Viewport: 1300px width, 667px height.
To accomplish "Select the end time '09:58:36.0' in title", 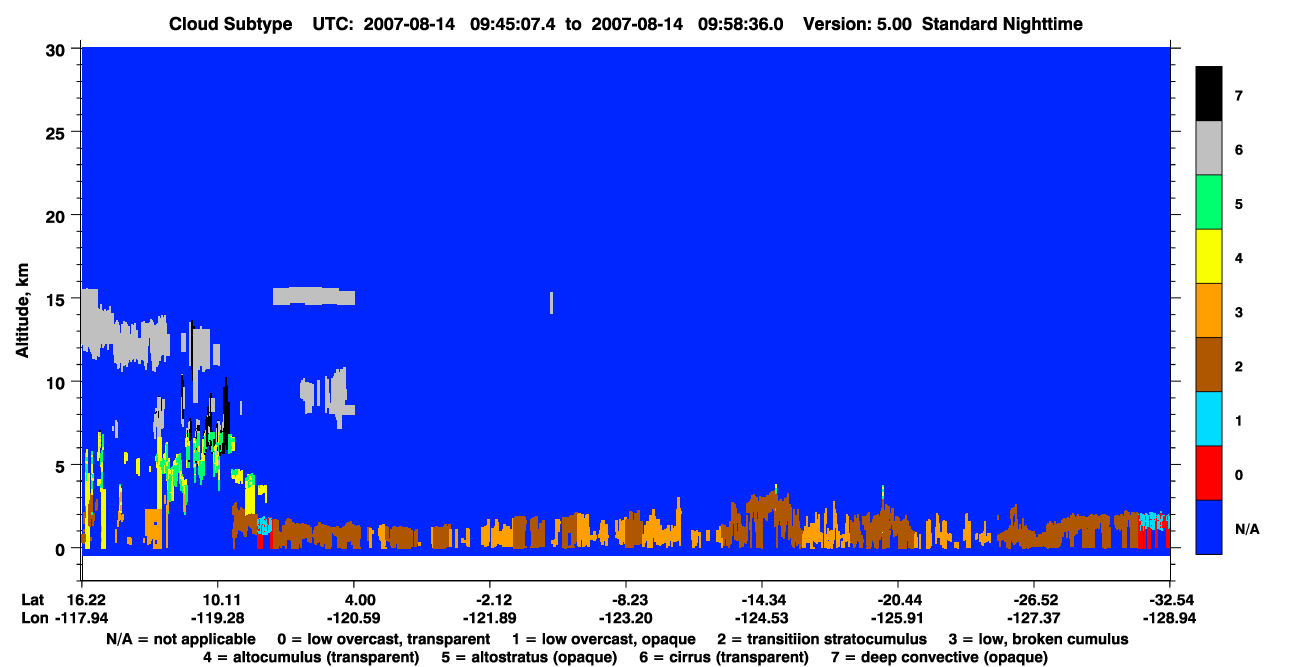I will point(739,24).
